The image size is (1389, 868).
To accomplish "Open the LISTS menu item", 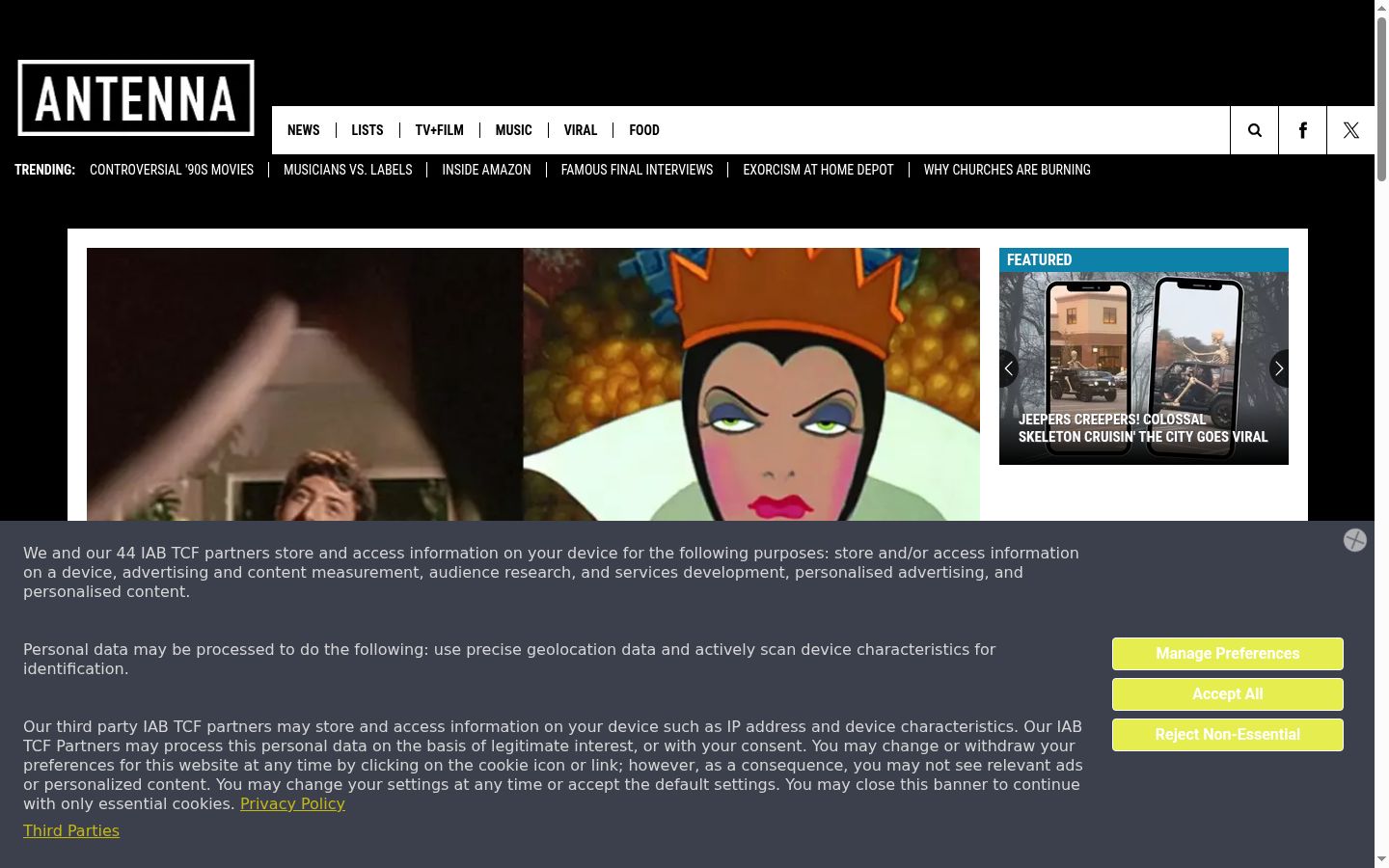I will click(367, 130).
